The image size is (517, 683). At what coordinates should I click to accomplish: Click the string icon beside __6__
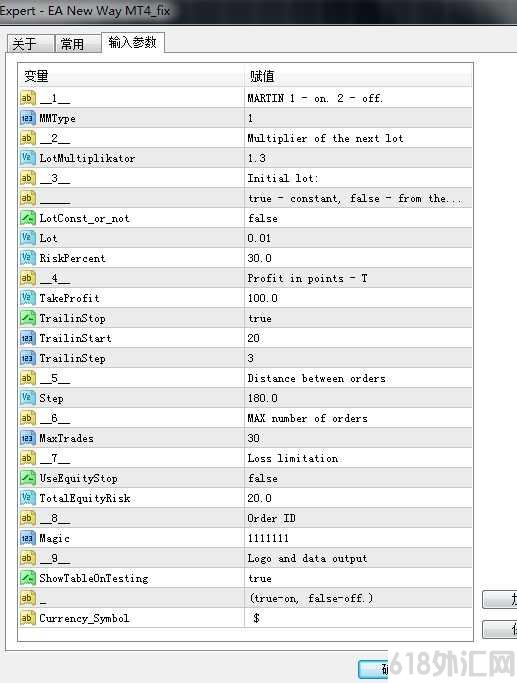pyautogui.click(x=27, y=418)
